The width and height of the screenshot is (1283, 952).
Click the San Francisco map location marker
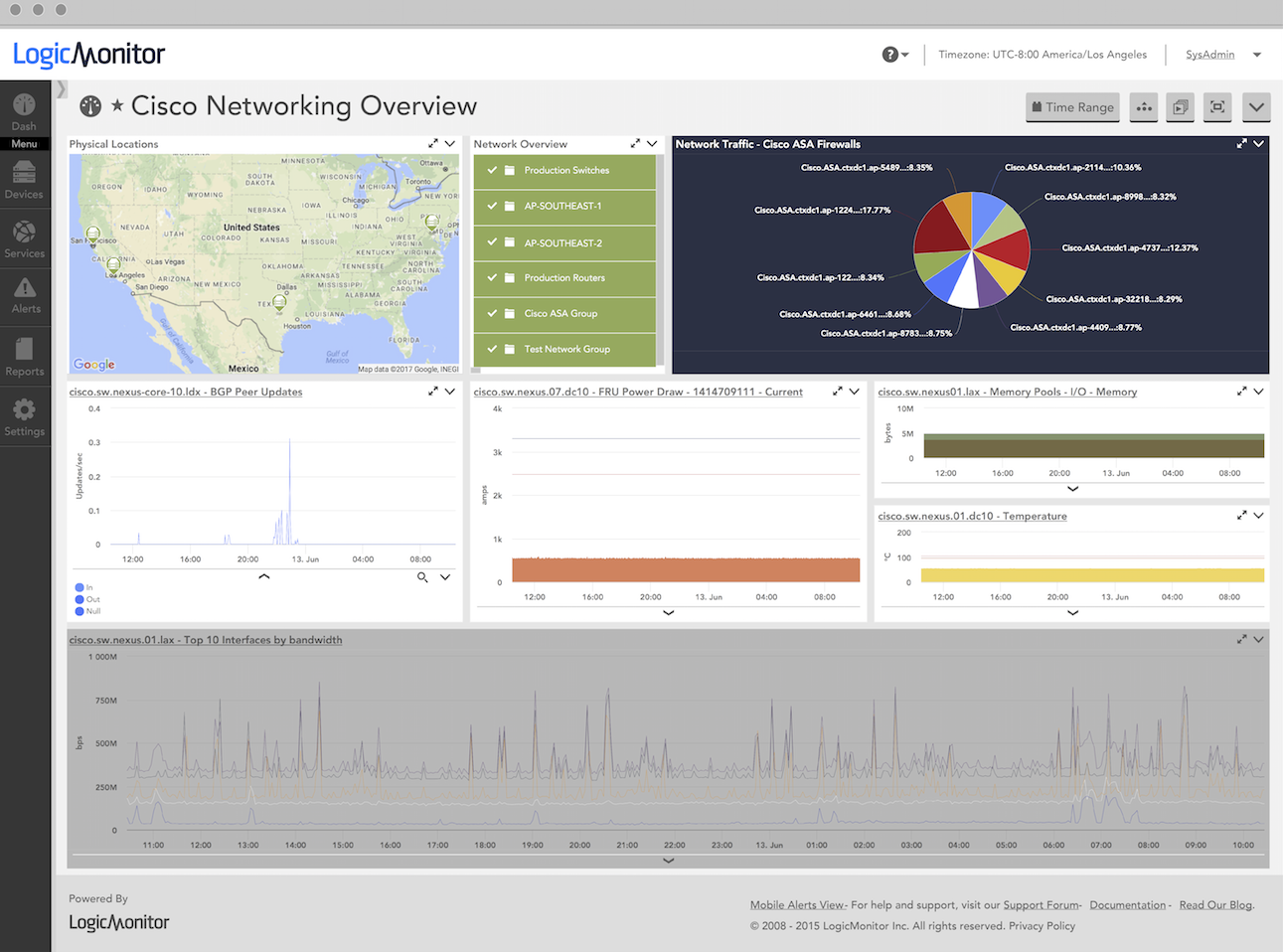(93, 236)
